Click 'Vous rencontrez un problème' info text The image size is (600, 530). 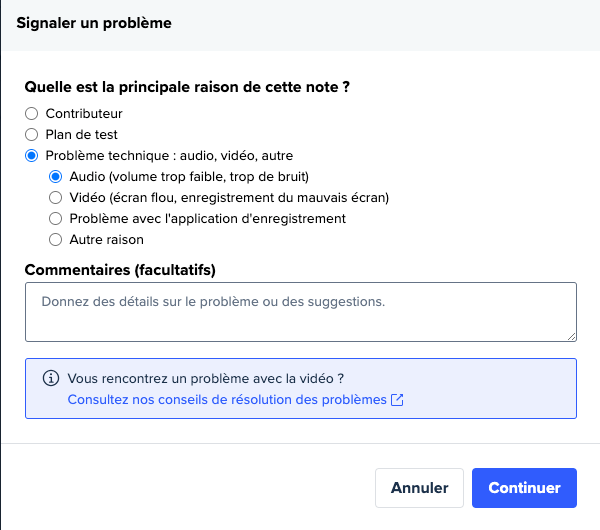coord(206,378)
